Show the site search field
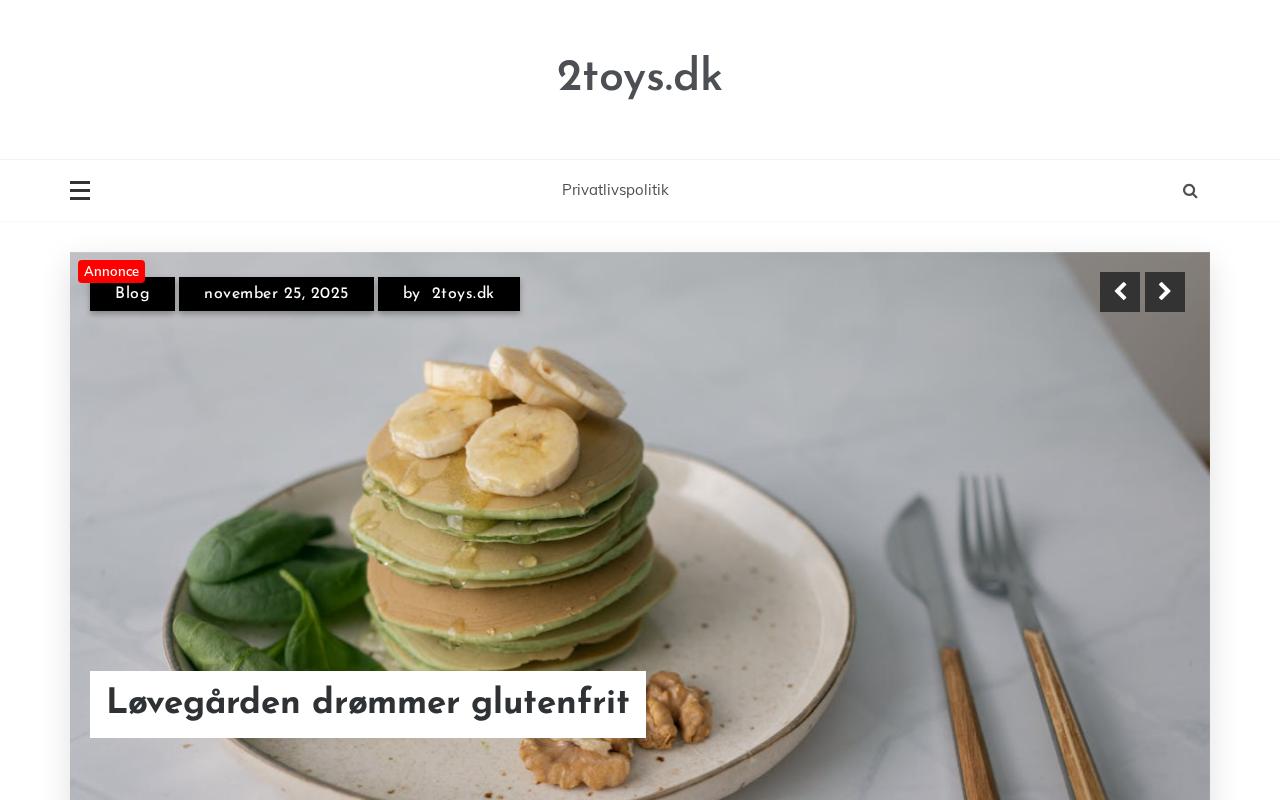Viewport: 1280px width, 800px height. pos(1190,191)
